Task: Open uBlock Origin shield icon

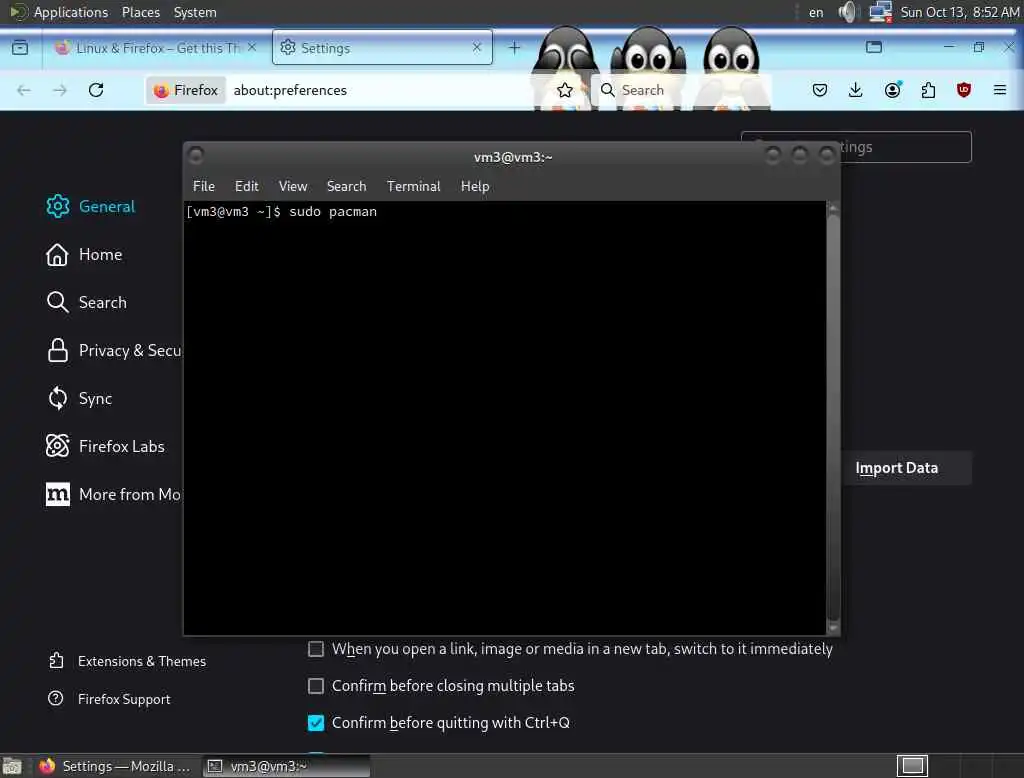Action: coord(964,90)
